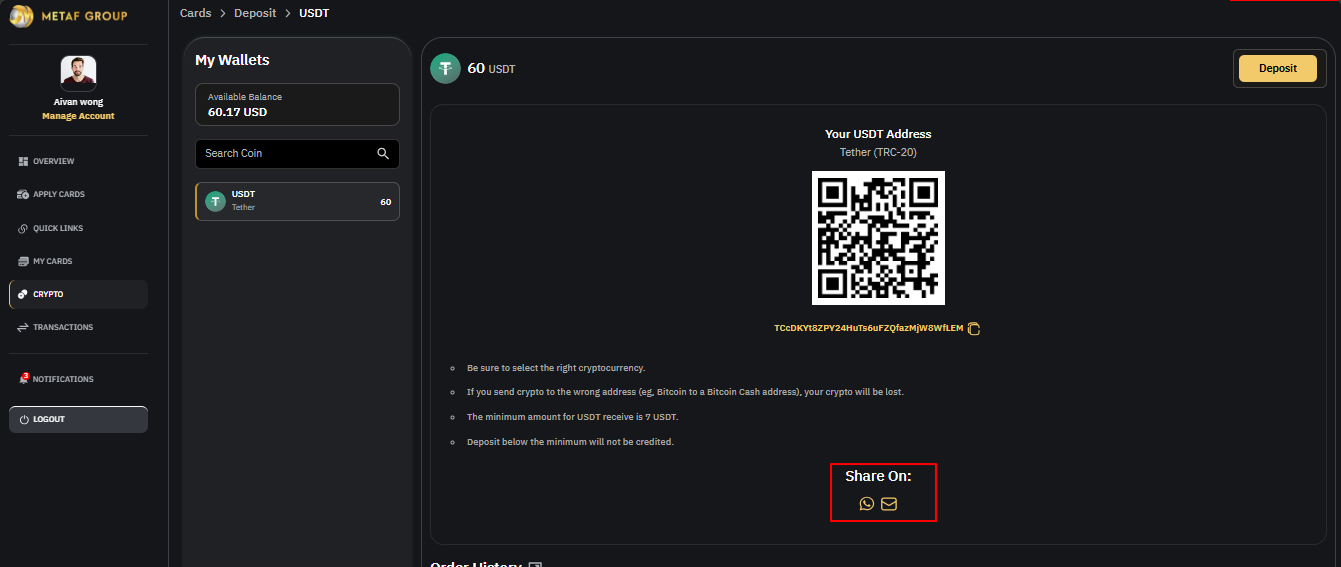Share the address via email icon
Viewport: 1341px width, 567px height.
tap(889, 503)
